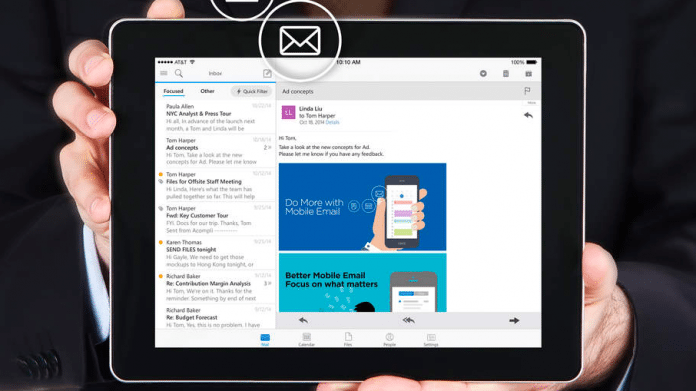Archive the open Ad concepts message
This screenshot has width=696, height=391.
[x=483, y=74]
